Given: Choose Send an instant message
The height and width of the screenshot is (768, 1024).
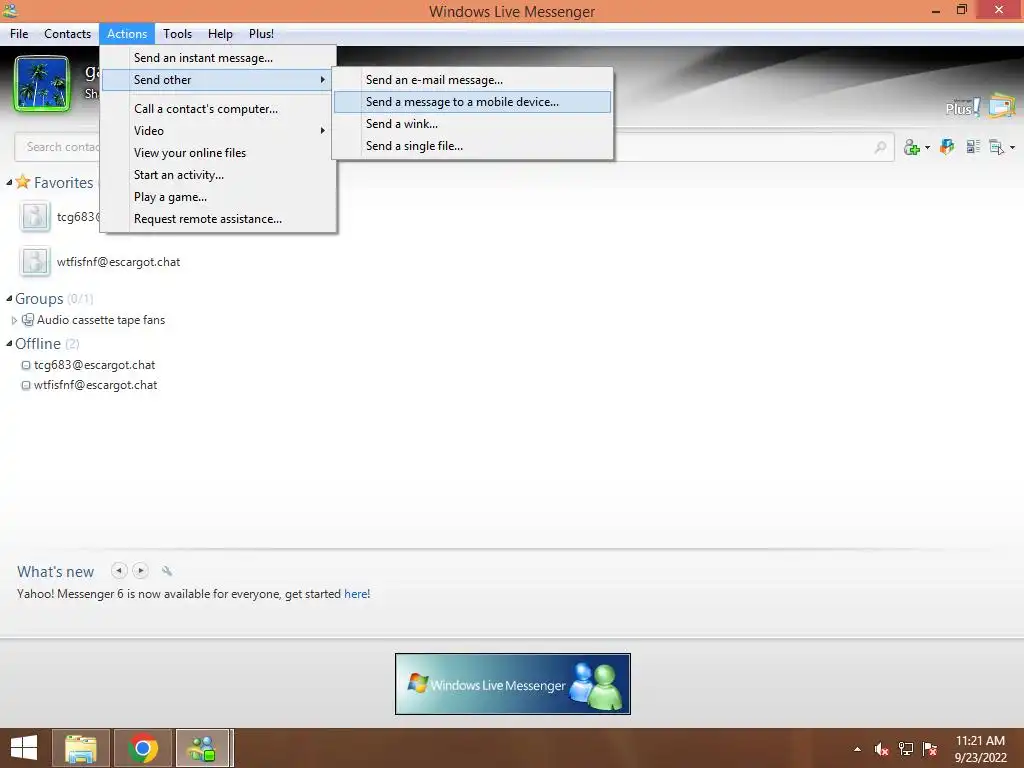Looking at the screenshot, I should (218, 57).
